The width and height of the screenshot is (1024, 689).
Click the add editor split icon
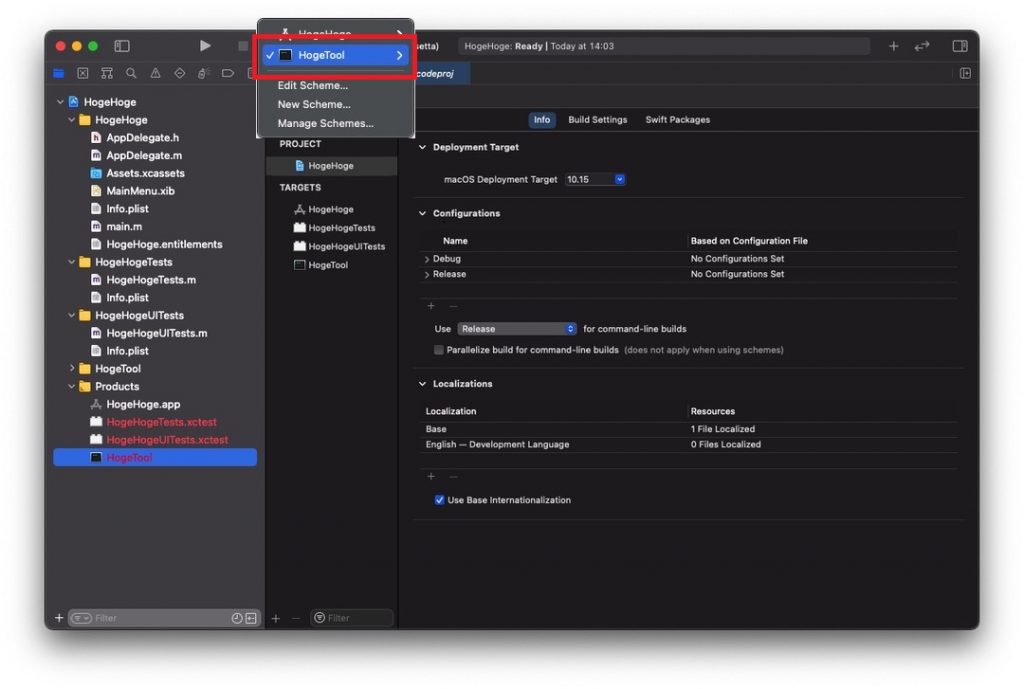965,73
